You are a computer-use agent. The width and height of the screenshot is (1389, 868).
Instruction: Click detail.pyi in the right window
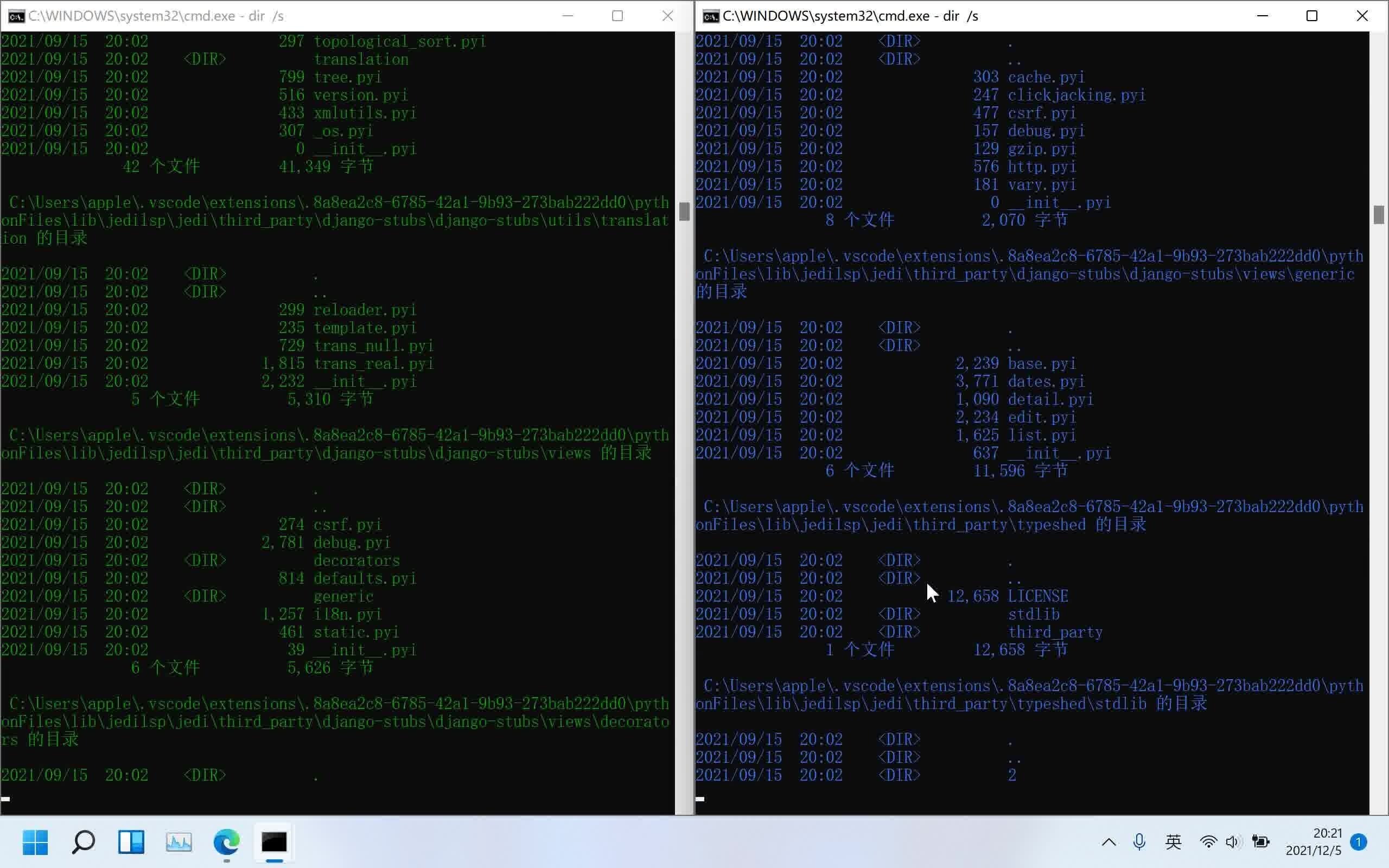(1050, 399)
